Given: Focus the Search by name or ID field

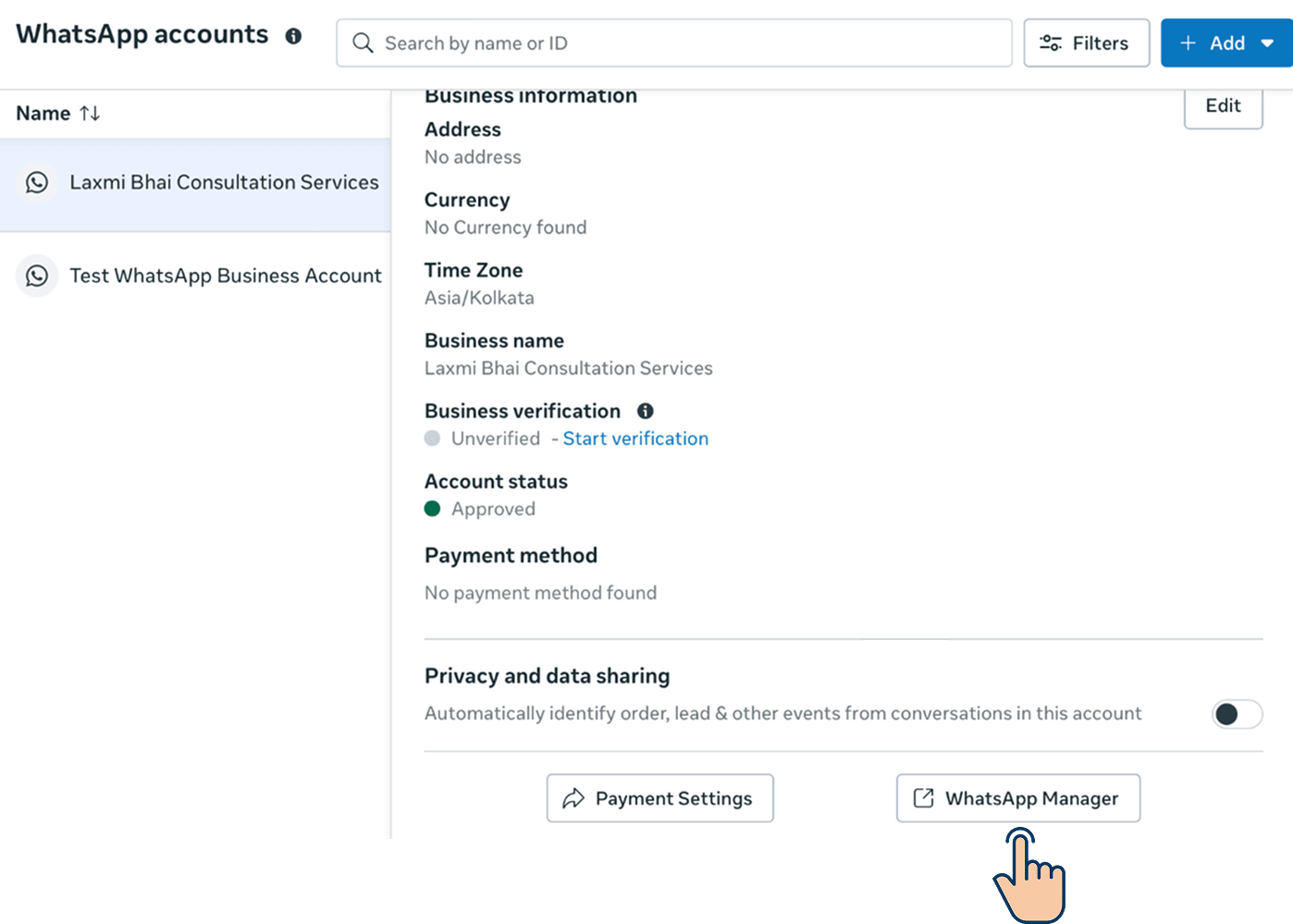Looking at the screenshot, I should pyautogui.click(x=674, y=43).
